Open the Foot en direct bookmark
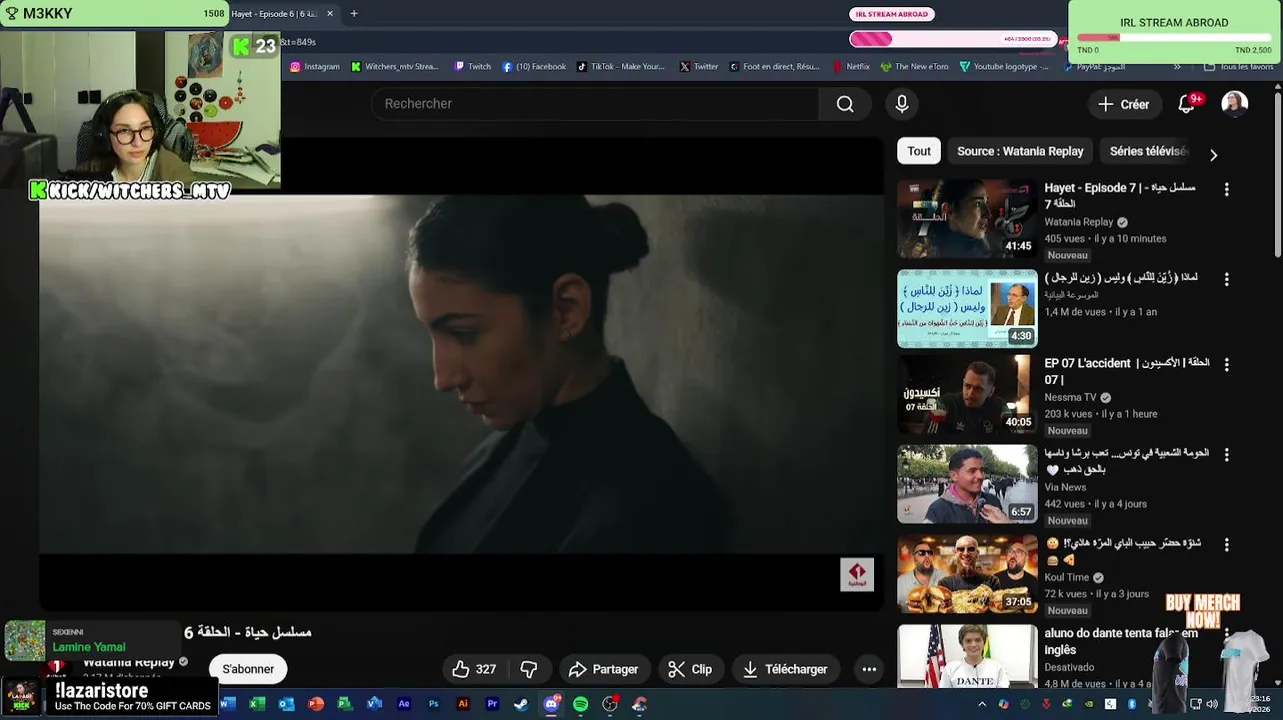Viewport: 1283px width, 720px height. coord(774,67)
